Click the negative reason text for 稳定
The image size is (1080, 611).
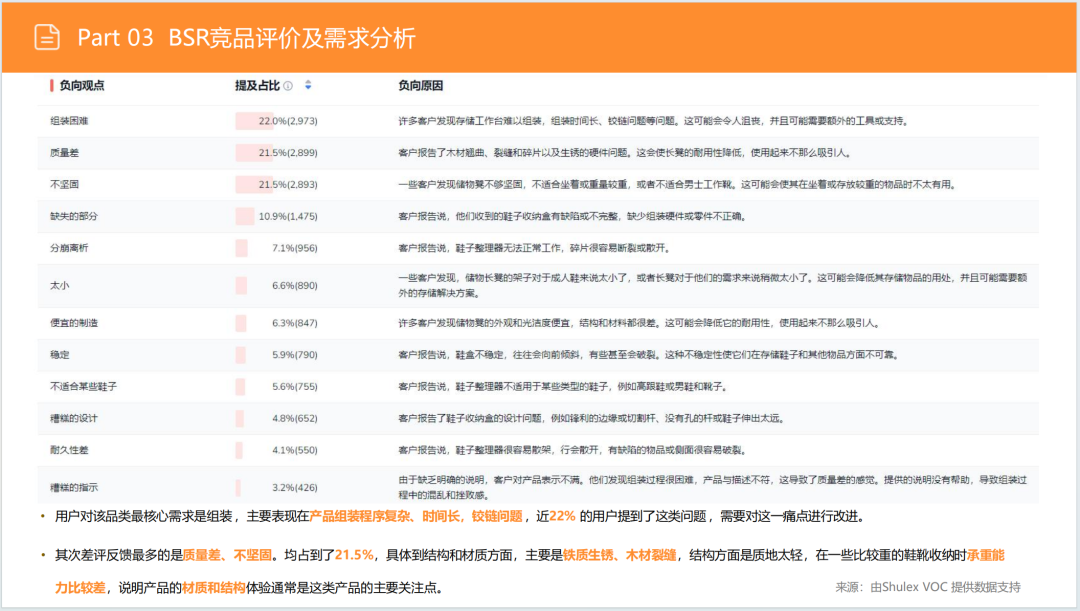(649, 355)
